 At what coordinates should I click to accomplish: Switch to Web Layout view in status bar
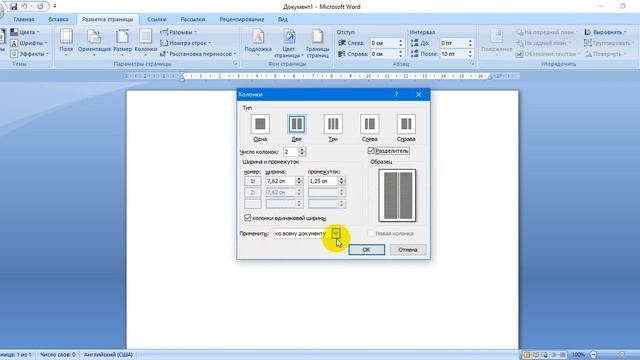tap(544, 355)
